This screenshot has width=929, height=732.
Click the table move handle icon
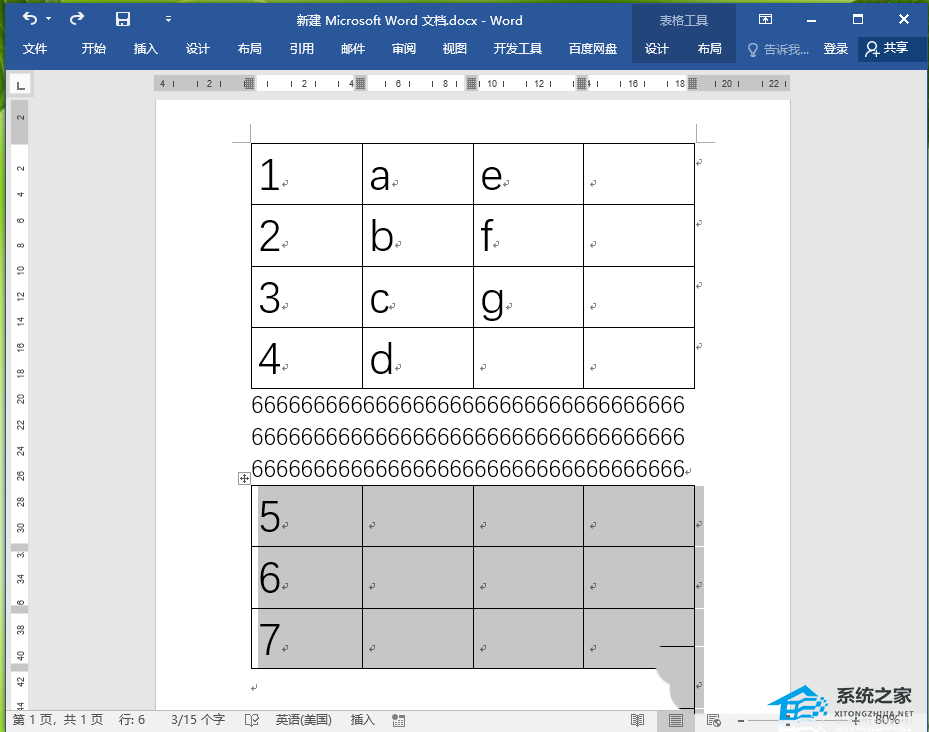pos(244,478)
